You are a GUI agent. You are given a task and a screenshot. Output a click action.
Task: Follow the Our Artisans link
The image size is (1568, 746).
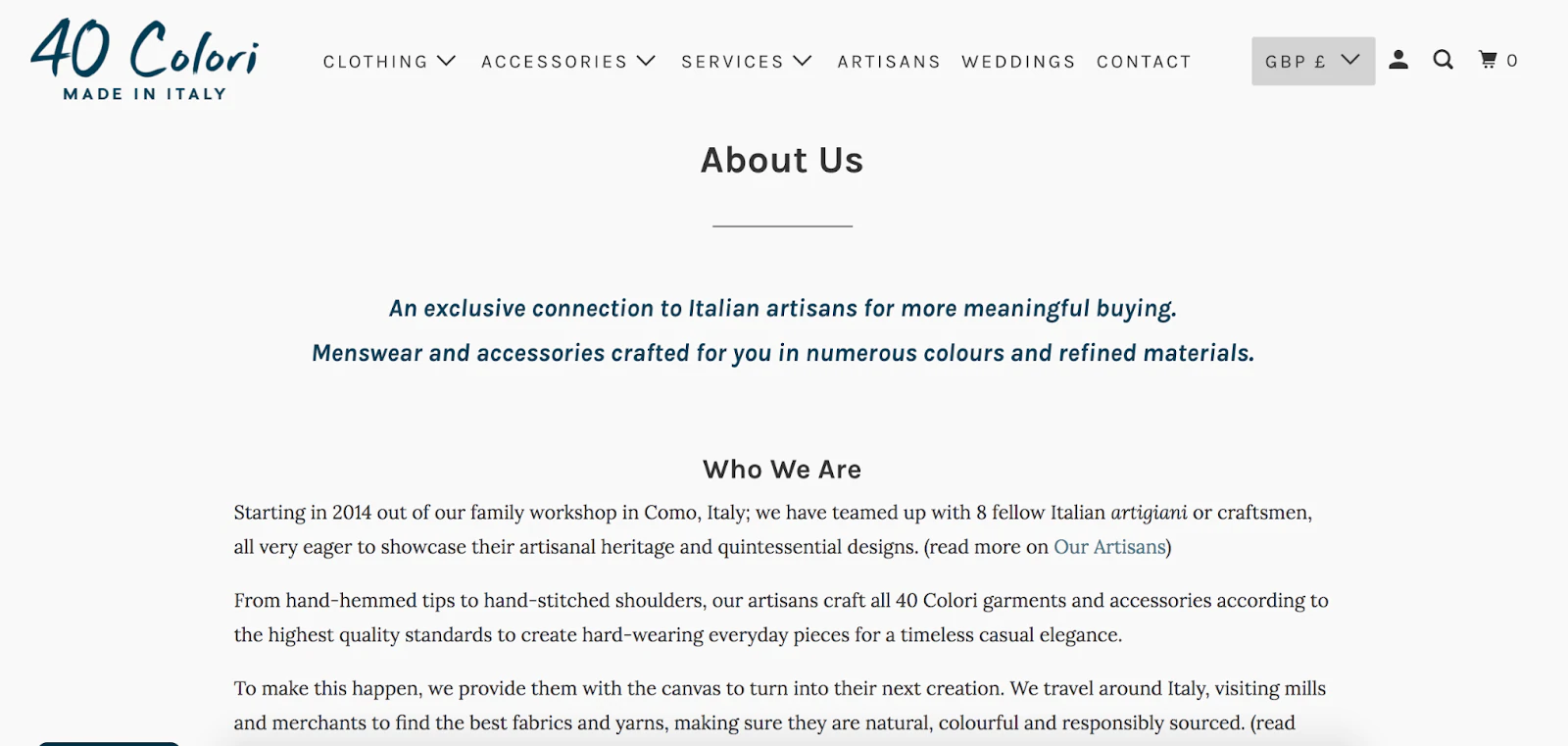tap(1109, 547)
